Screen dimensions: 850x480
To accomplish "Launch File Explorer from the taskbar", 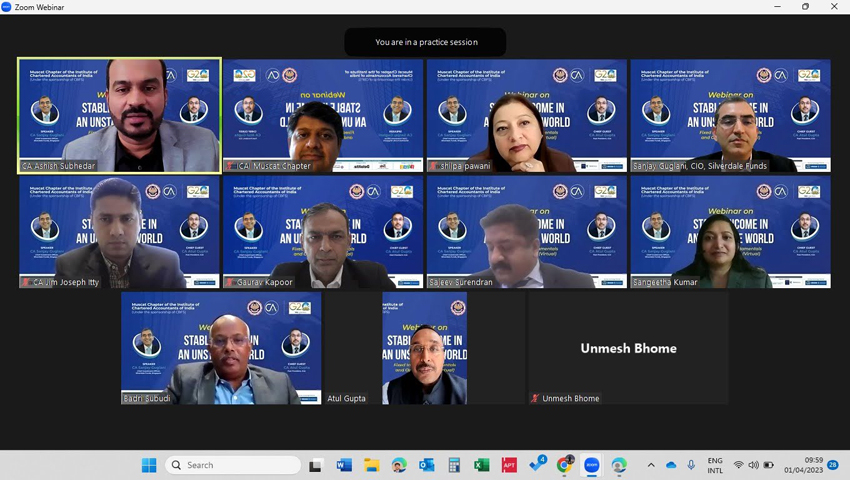I will 372,465.
